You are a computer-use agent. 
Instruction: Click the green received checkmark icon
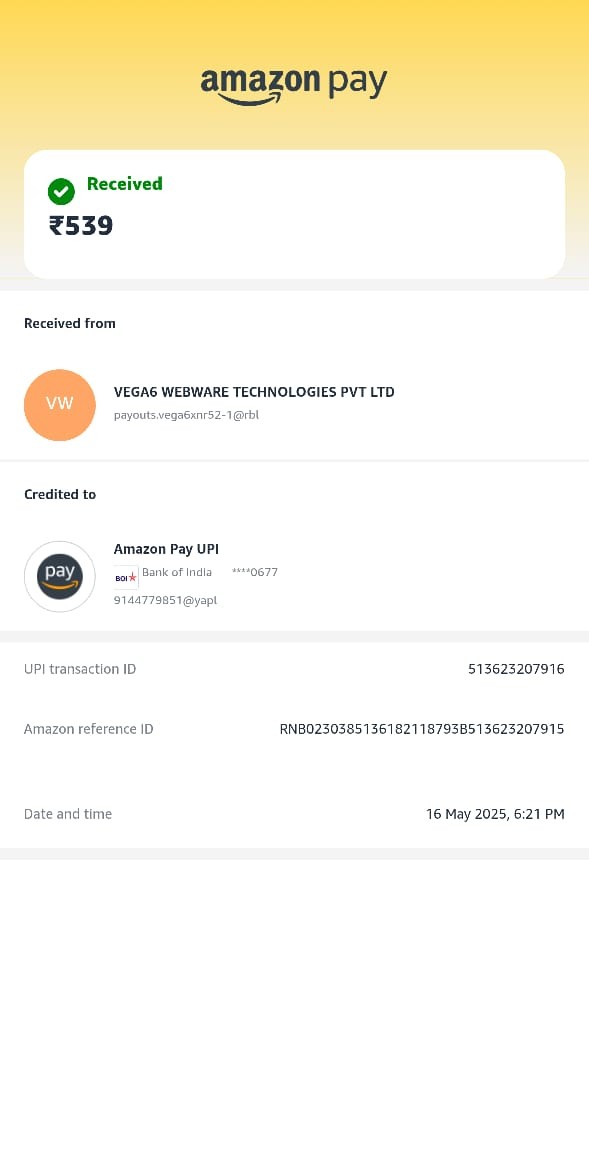(x=61, y=192)
